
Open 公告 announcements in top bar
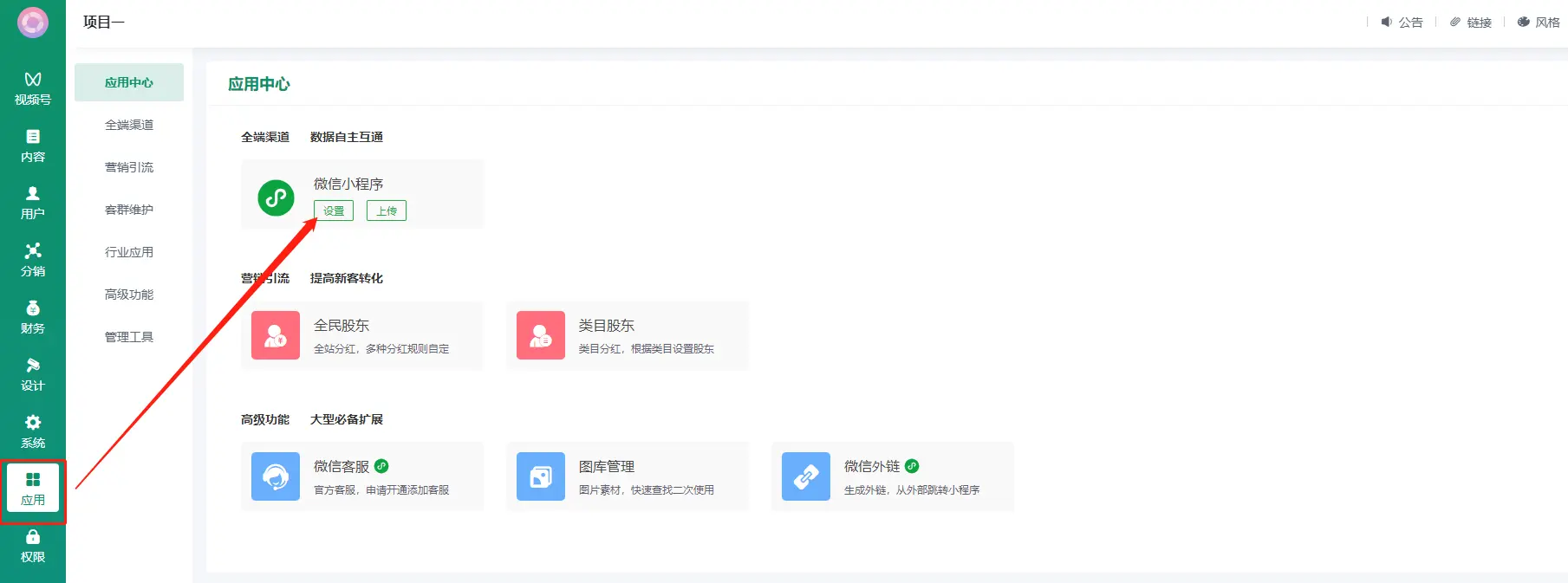point(1402,23)
